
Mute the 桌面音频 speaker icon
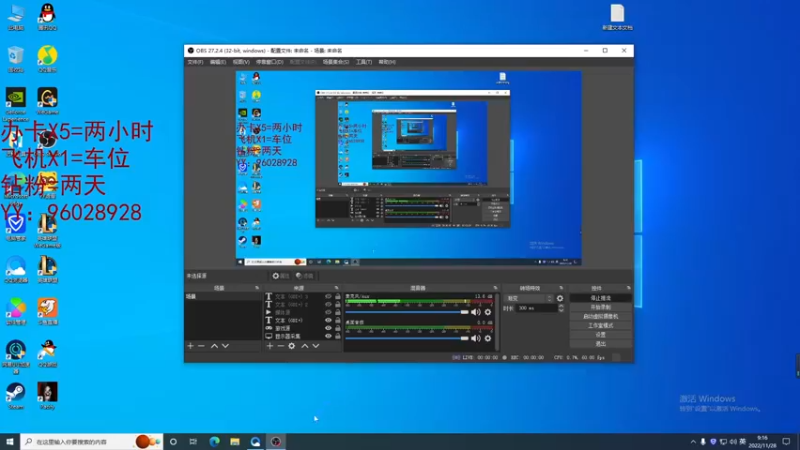click(476, 338)
